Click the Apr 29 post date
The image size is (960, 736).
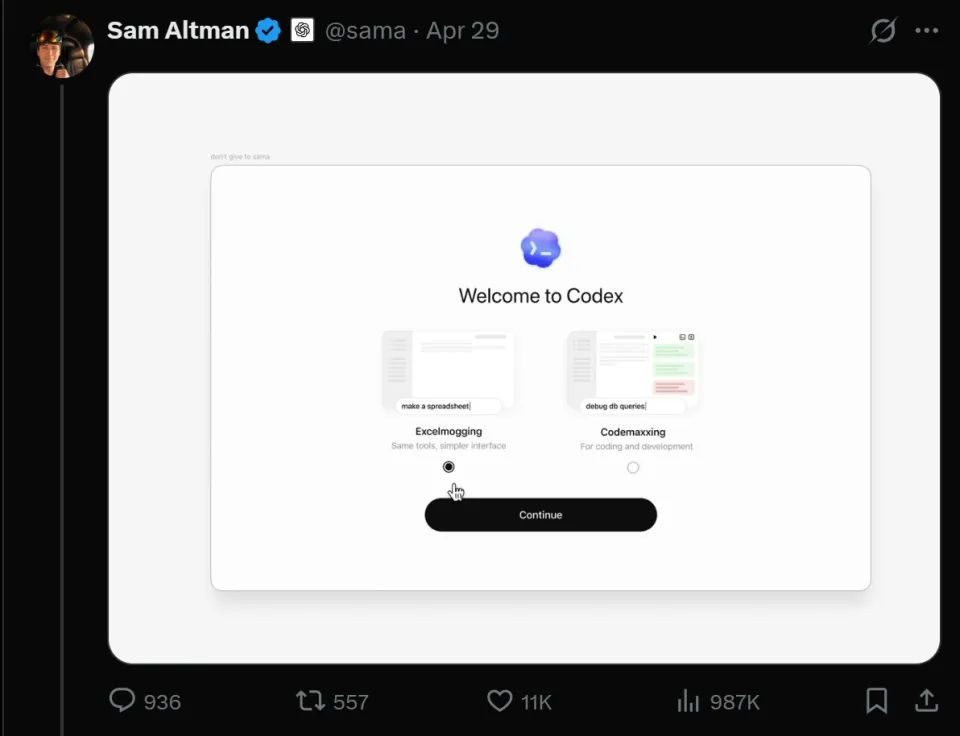click(463, 31)
